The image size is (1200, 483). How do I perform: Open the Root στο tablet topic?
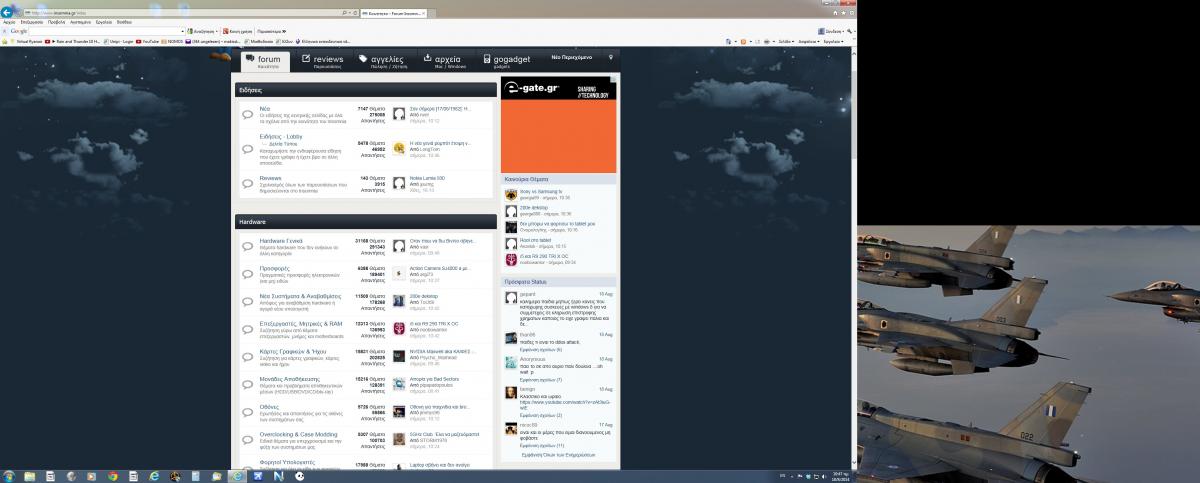point(536,241)
